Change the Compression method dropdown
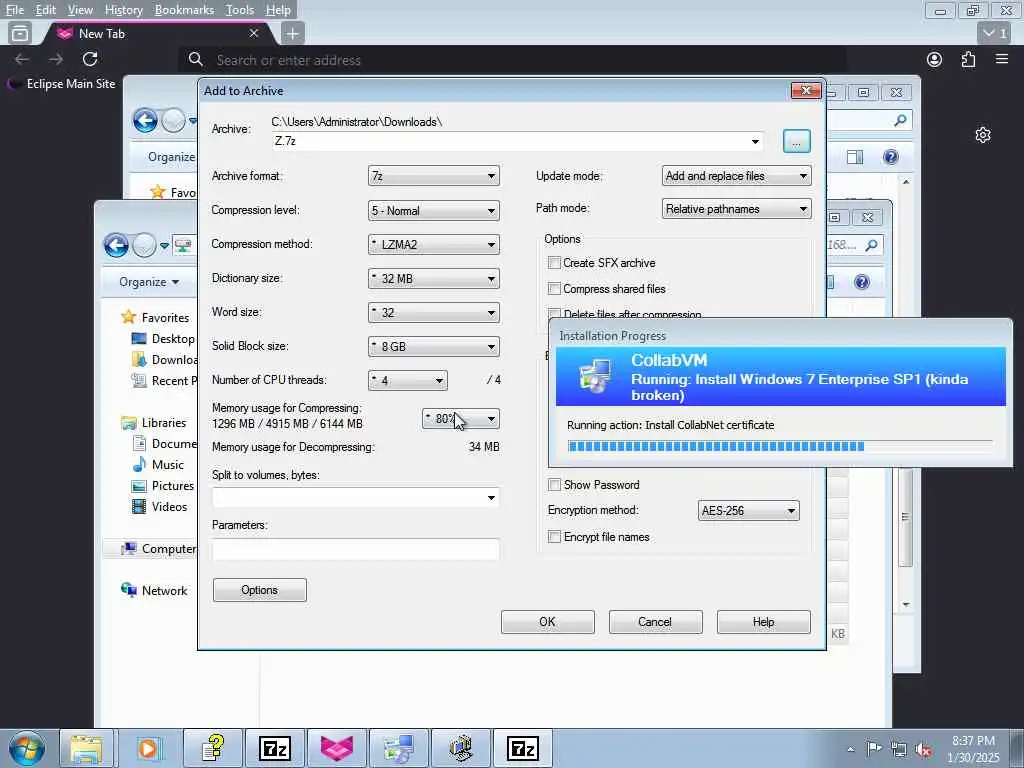 (434, 244)
